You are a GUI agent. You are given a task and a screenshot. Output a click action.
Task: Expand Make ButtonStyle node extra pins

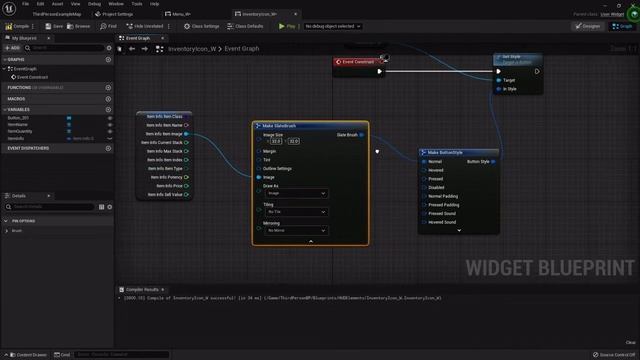[x=459, y=231]
